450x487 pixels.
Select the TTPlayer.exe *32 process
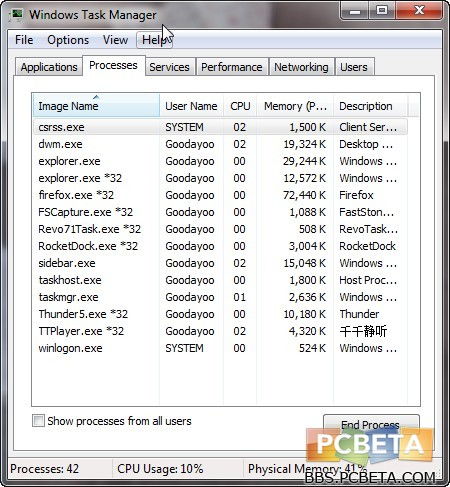(220, 331)
